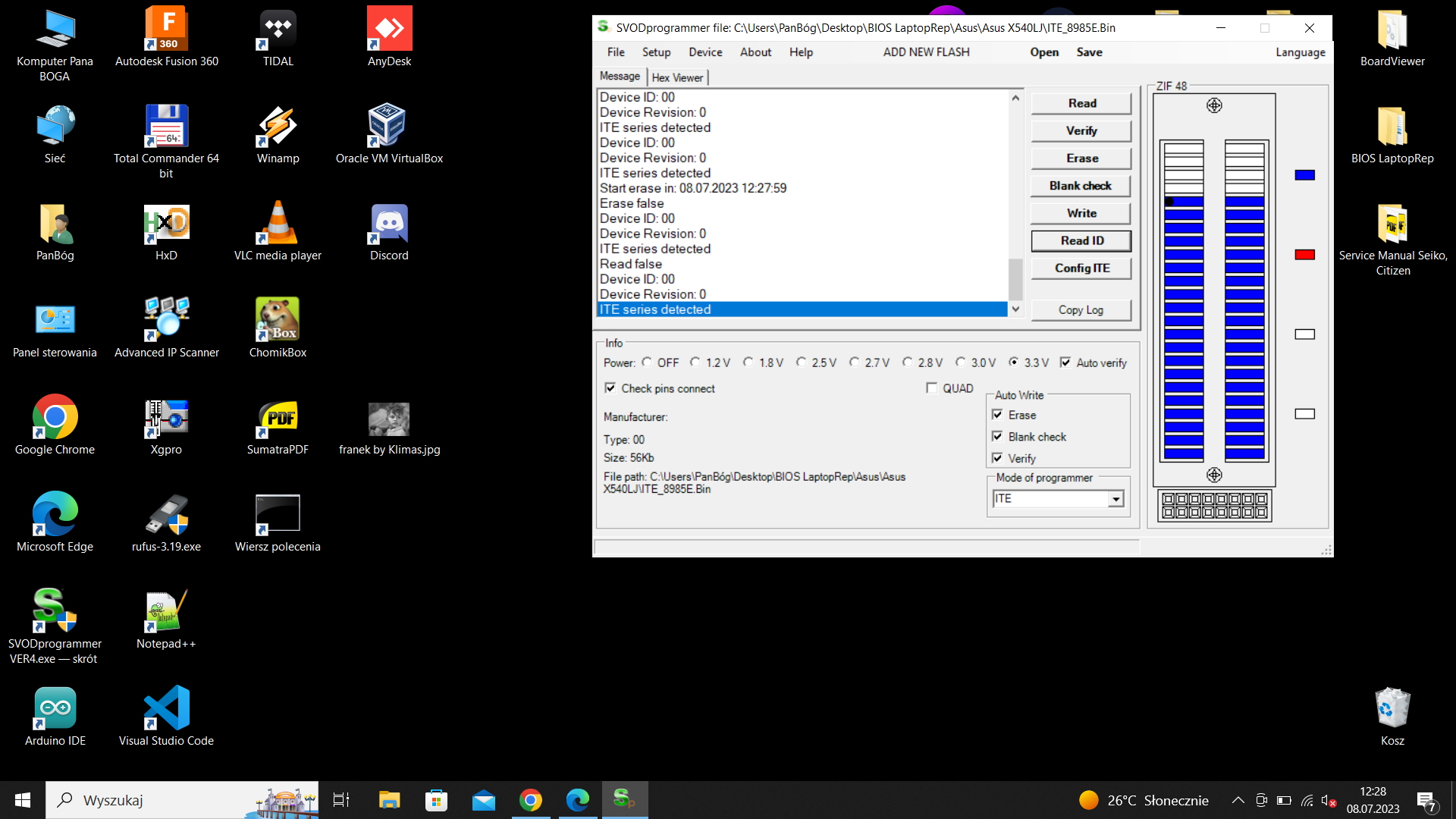The image size is (1456, 819).
Task: Open the Language menu
Action: point(1300,52)
